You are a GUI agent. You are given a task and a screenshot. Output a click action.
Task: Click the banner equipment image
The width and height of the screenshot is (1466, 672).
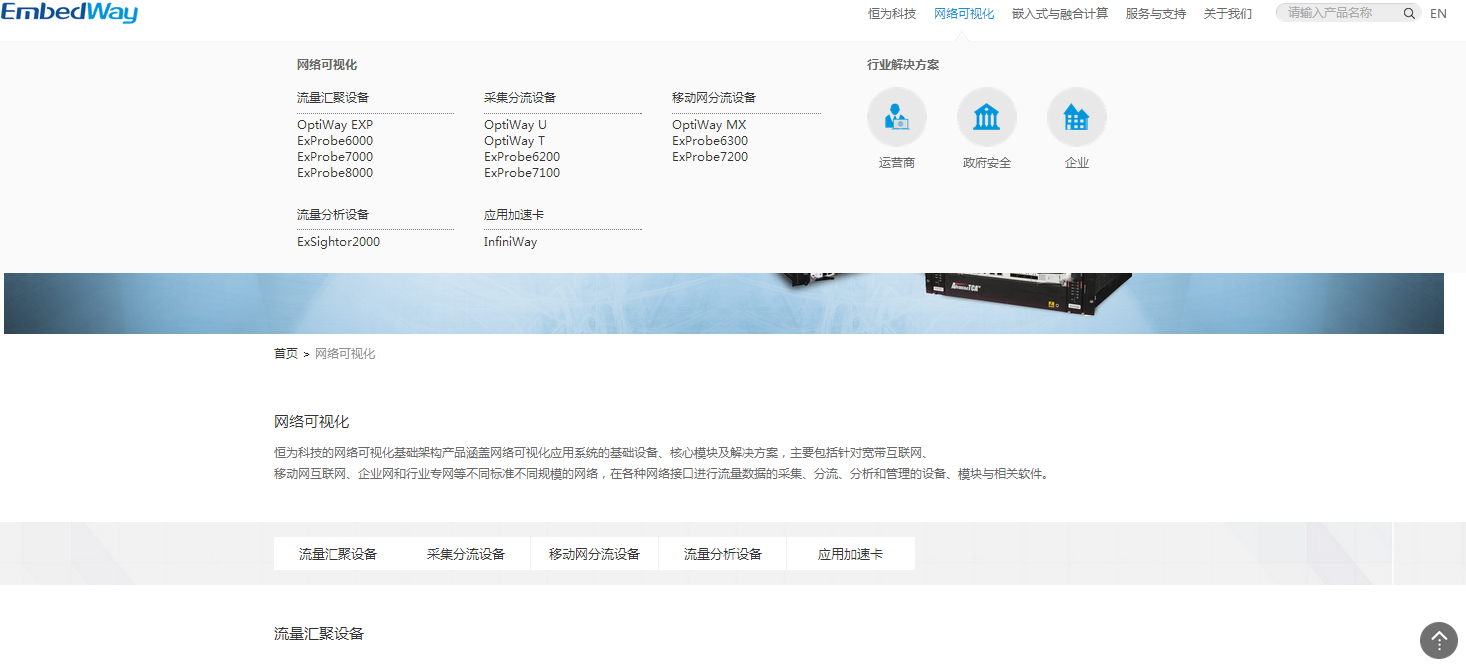tap(724, 303)
